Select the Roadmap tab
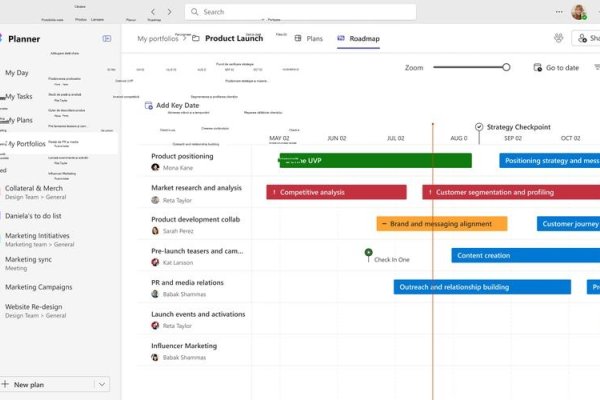 click(x=358, y=38)
